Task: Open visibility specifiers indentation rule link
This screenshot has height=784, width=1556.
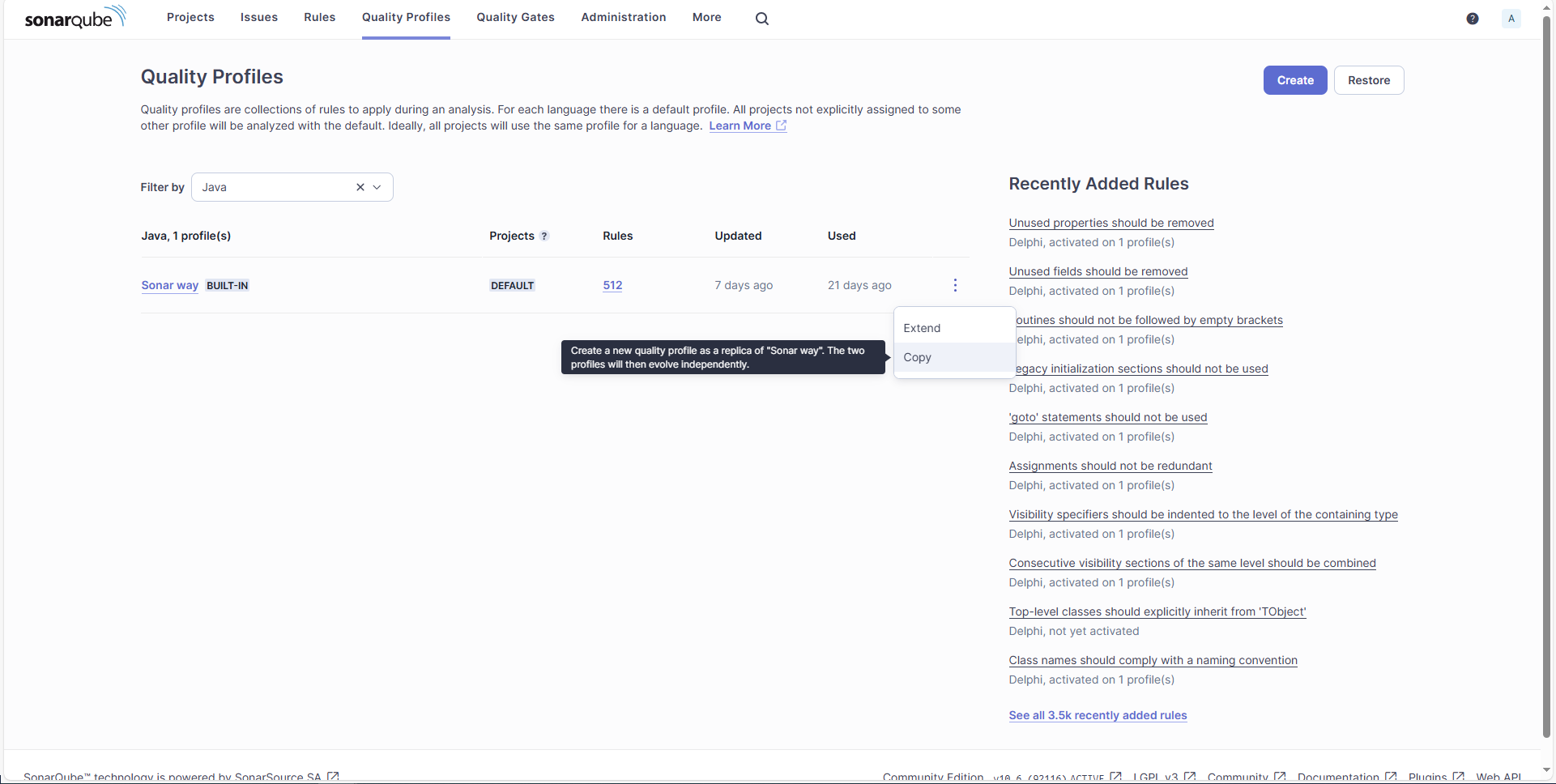Action: 1204,514
